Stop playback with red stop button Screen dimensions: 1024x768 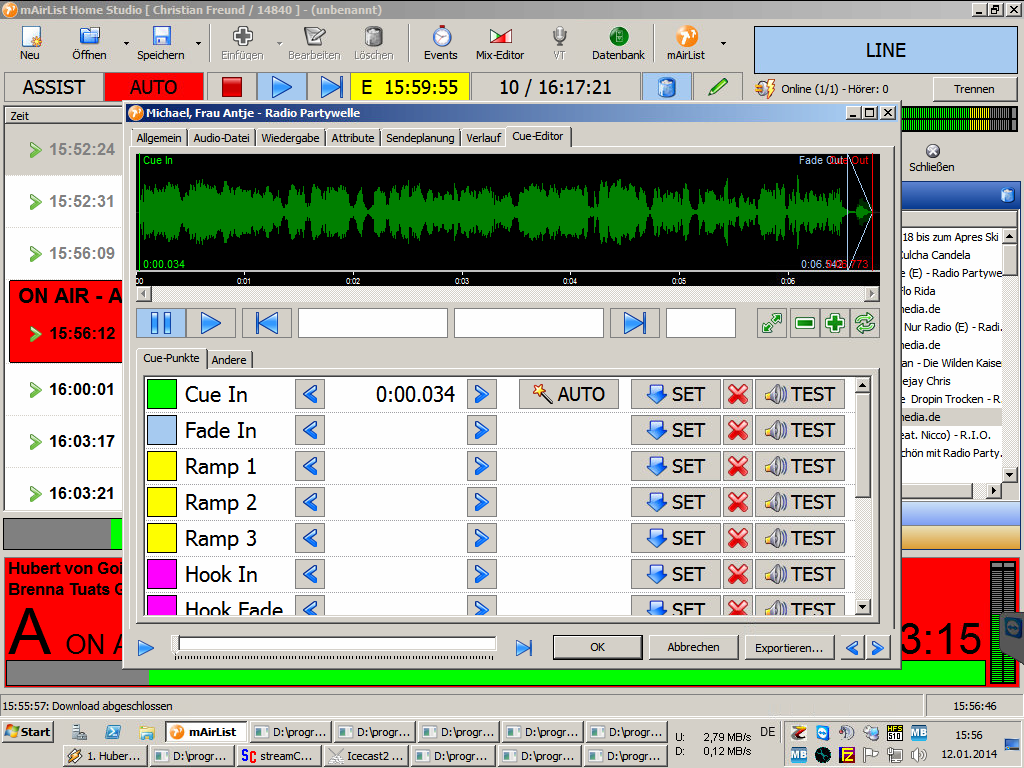[x=232, y=87]
